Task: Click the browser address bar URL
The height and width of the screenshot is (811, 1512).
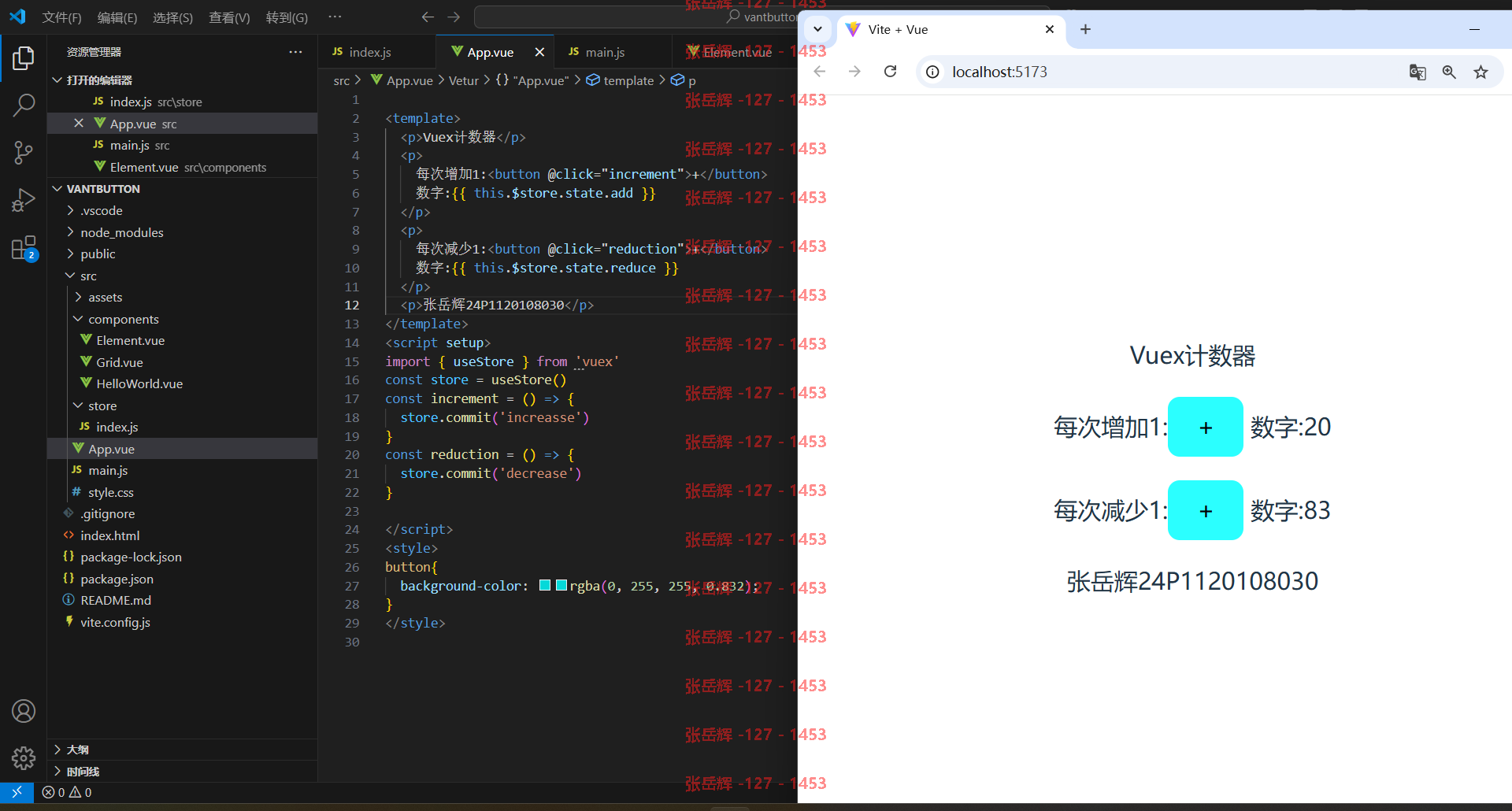Action: [999, 72]
